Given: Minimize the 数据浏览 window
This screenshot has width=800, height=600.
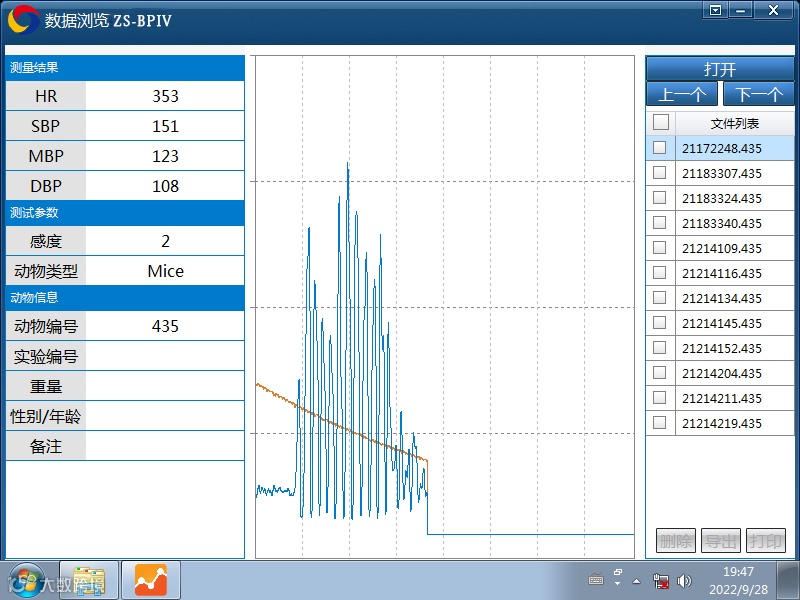Looking at the screenshot, I should coord(740,10).
